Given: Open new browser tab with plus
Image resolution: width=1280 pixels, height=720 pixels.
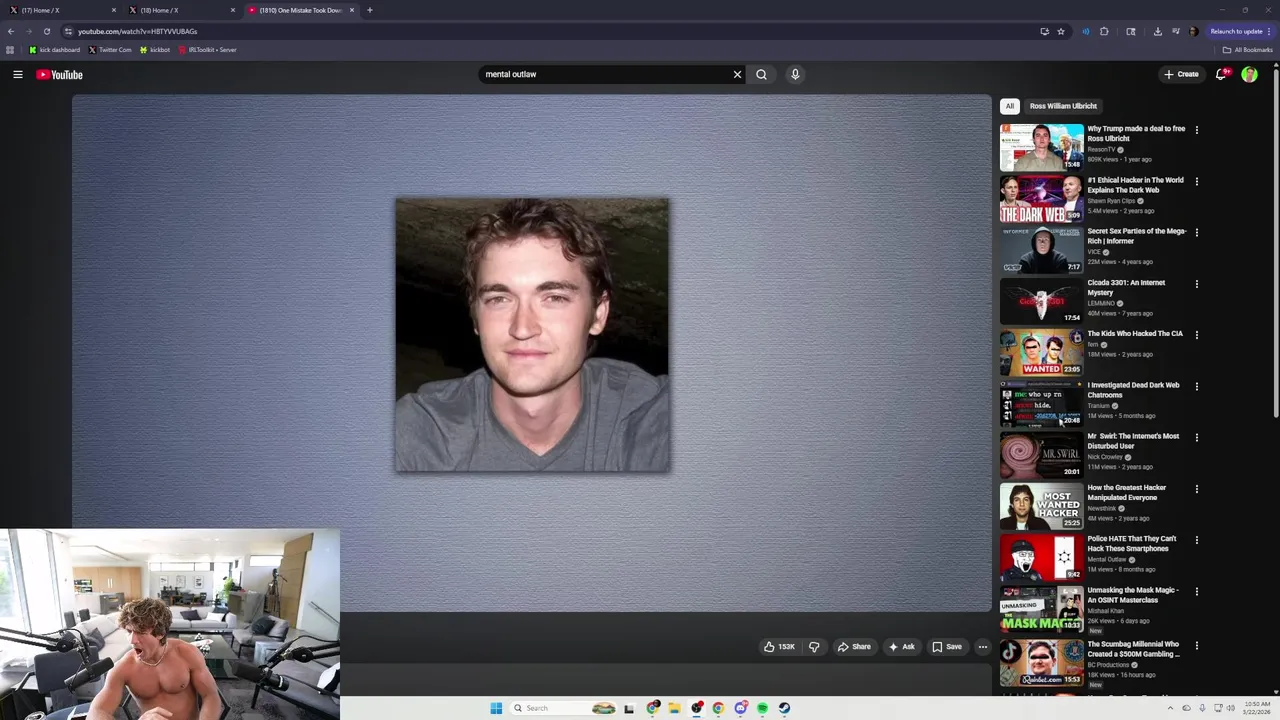Looking at the screenshot, I should tap(370, 10).
